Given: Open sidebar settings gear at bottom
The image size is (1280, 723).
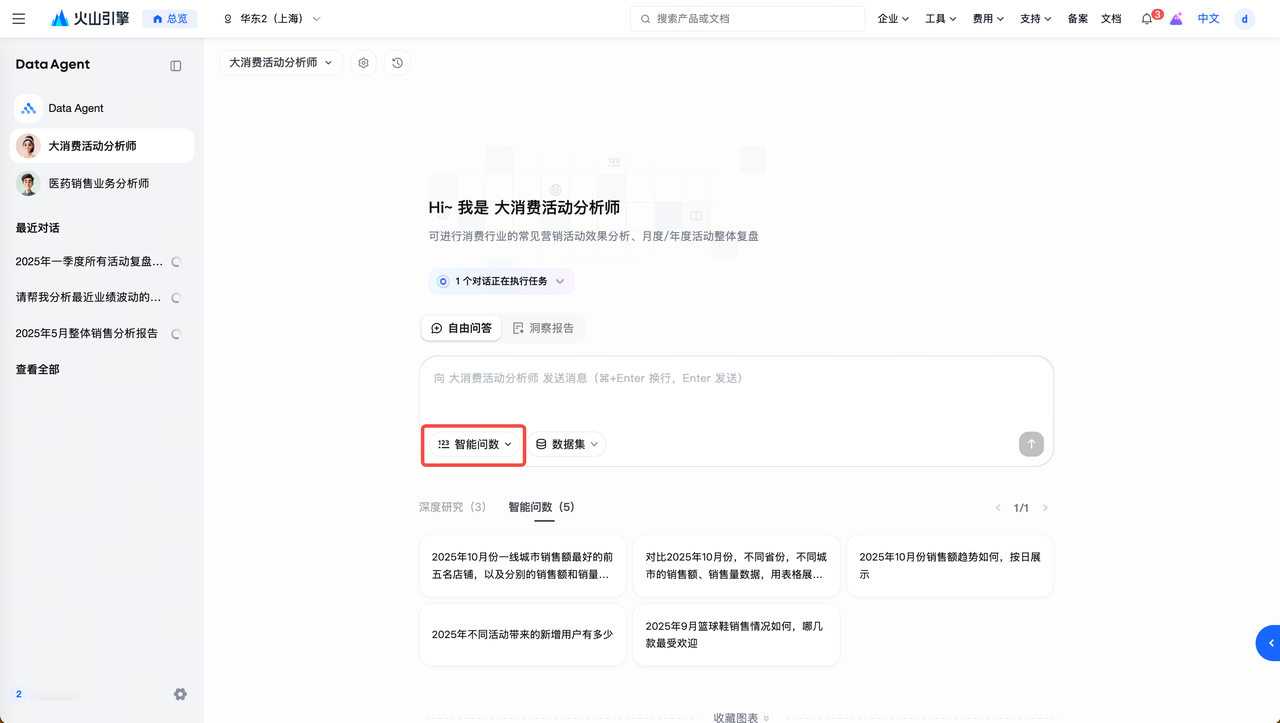Looking at the screenshot, I should coord(180,694).
